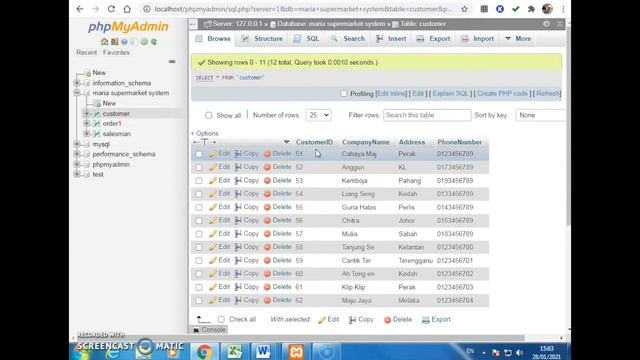Open the Favorites tab in navigation
640x360 pixels.
[116, 53]
